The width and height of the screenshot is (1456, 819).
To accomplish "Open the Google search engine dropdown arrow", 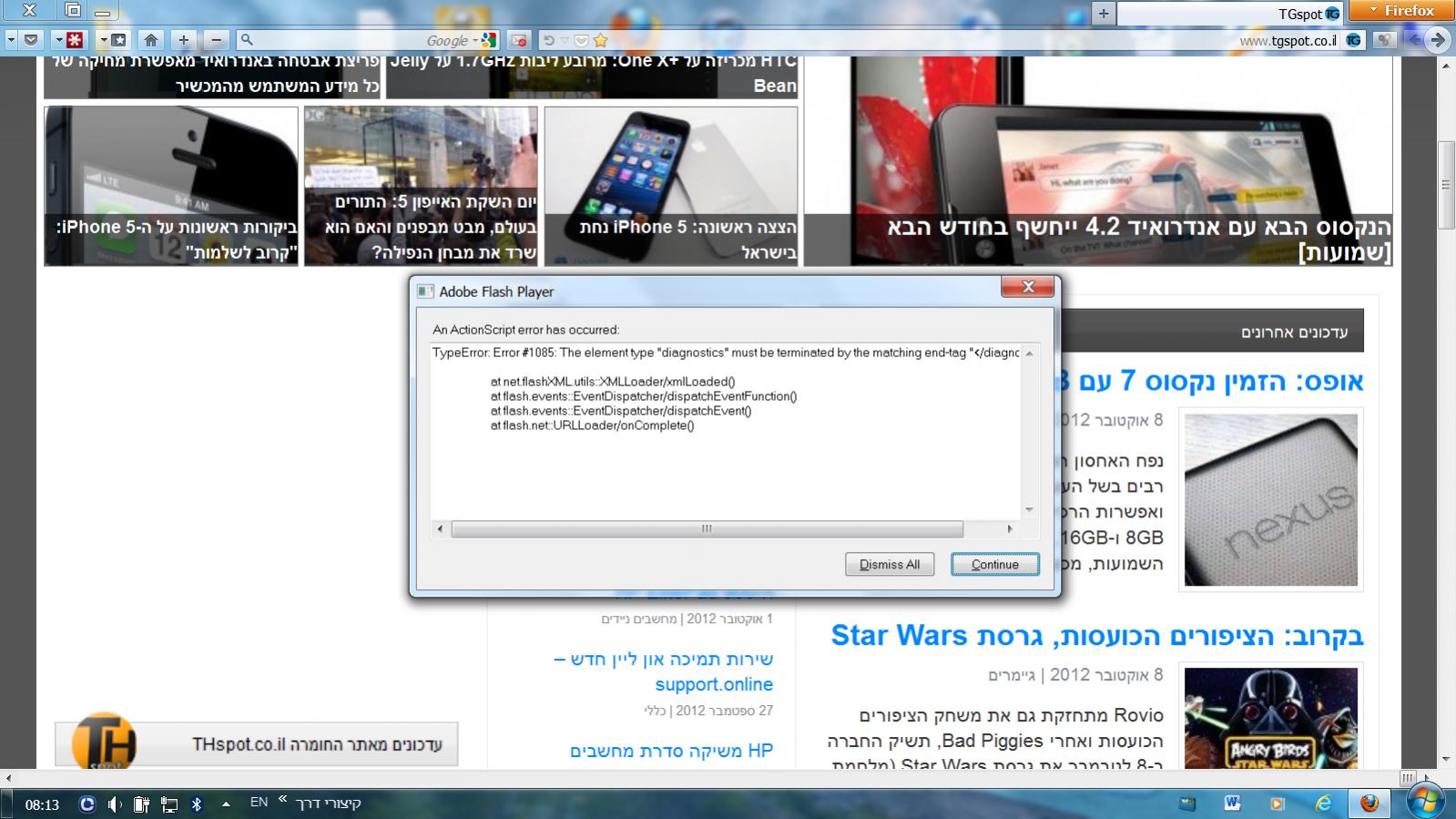I will click(474, 40).
